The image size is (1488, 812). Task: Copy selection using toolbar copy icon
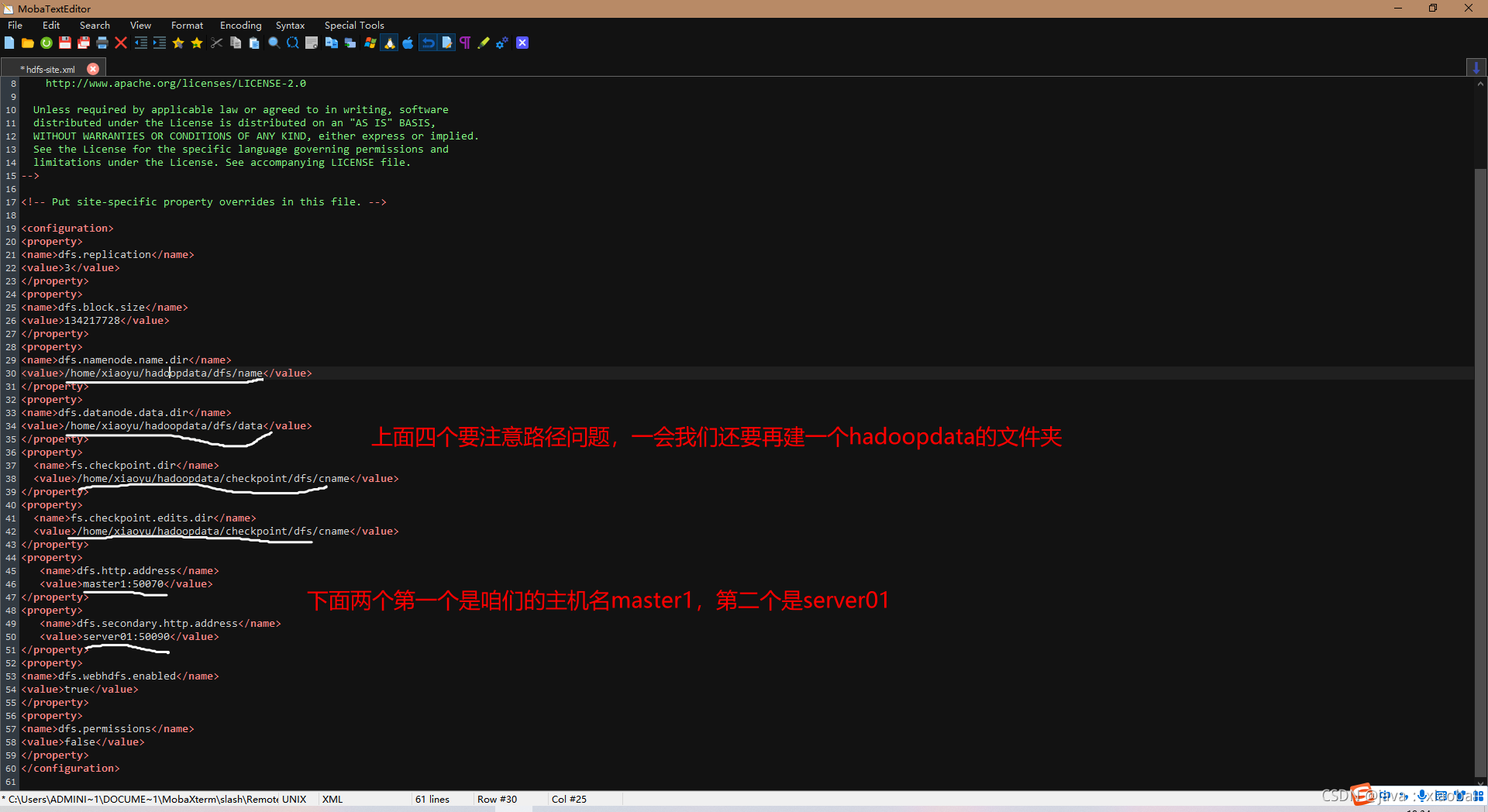236,43
